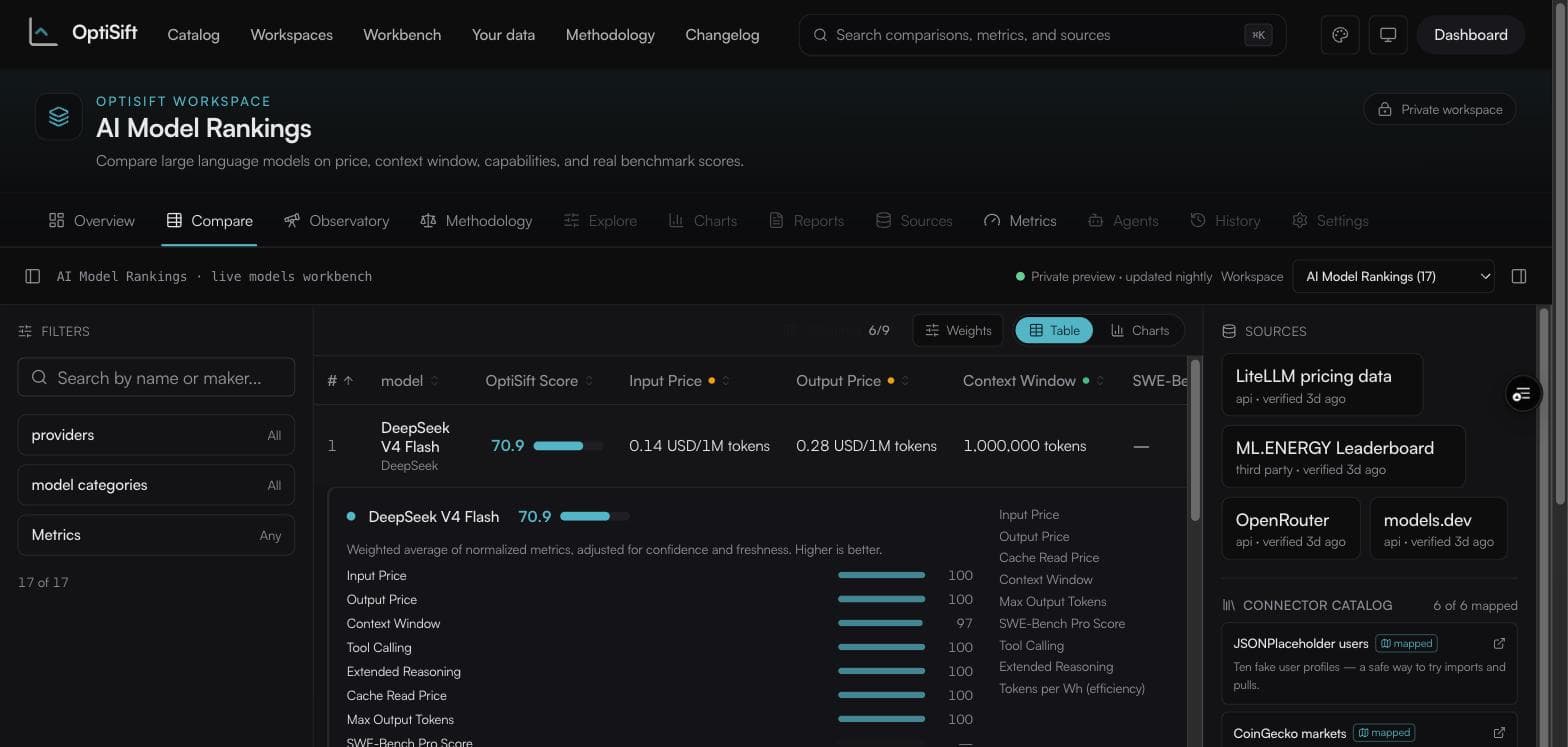The width and height of the screenshot is (1568, 747).
Task: Click the orange status dot on Input Price
Action: (712, 380)
